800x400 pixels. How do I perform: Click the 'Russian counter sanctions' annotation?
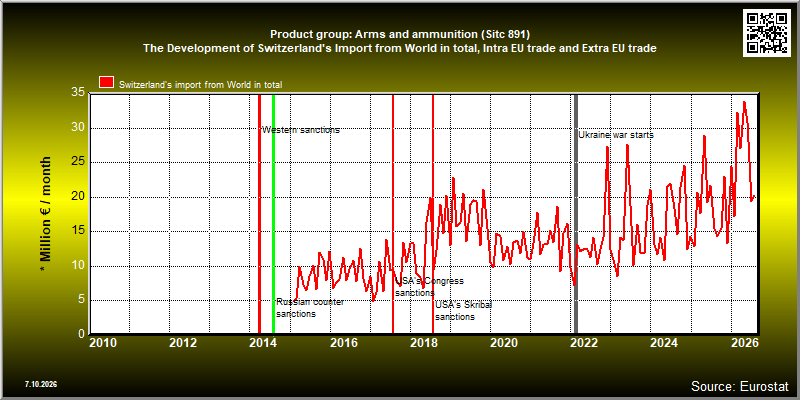(x=310, y=308)
